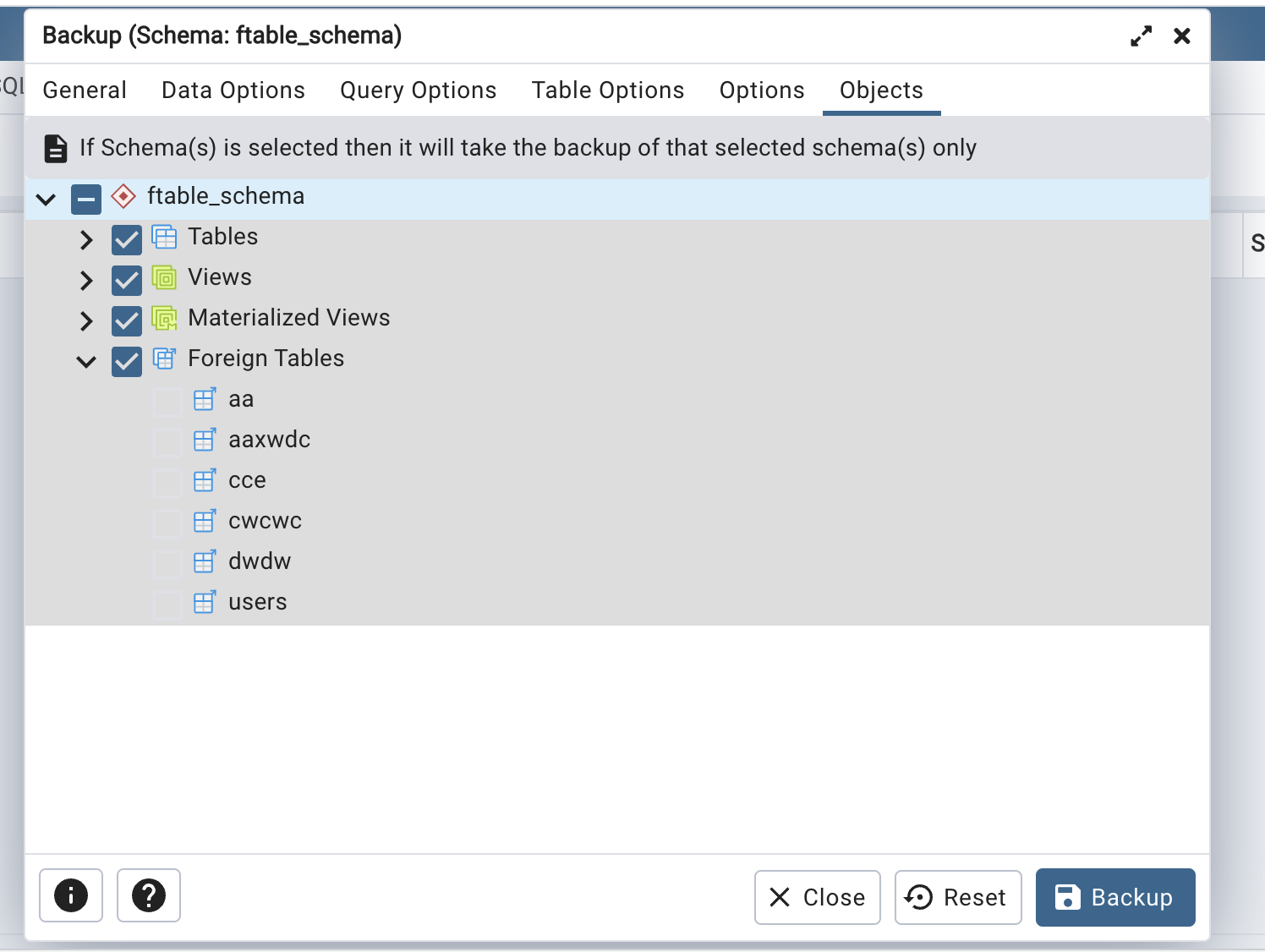Click the Reset button

[x=958, y=897]
